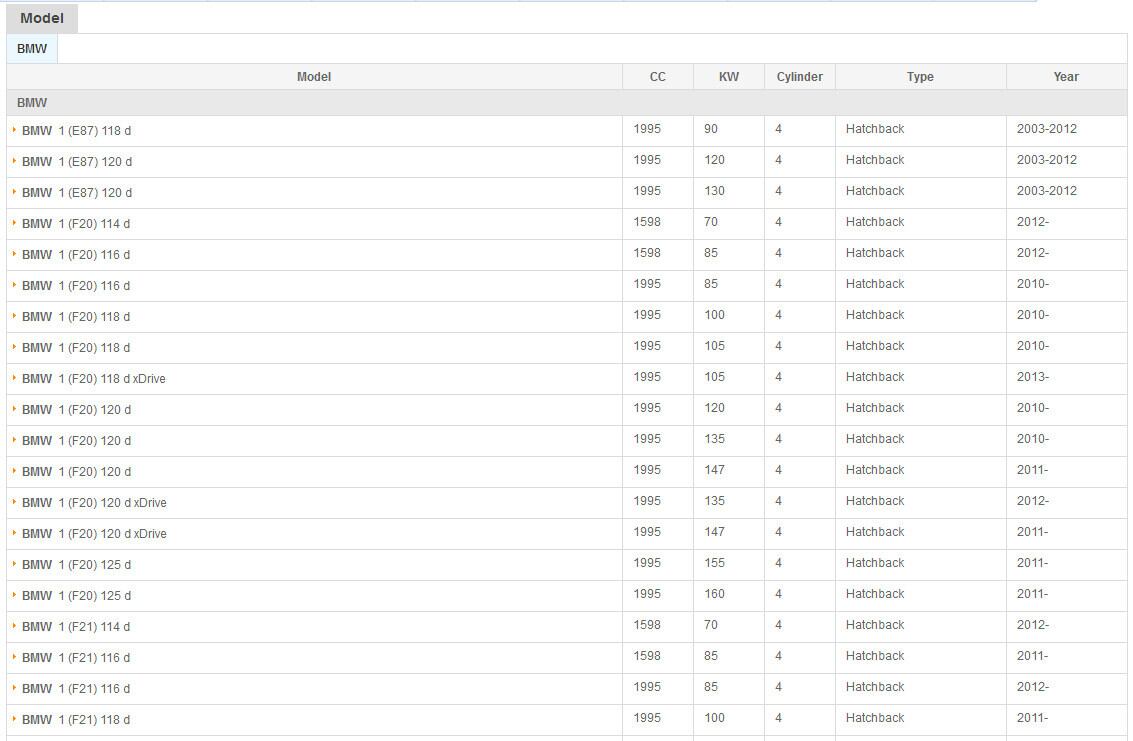Click KW 160 in F20 125 d row
The width and height of the screenshot is (1133, 741).
click(x=714, y=594)
